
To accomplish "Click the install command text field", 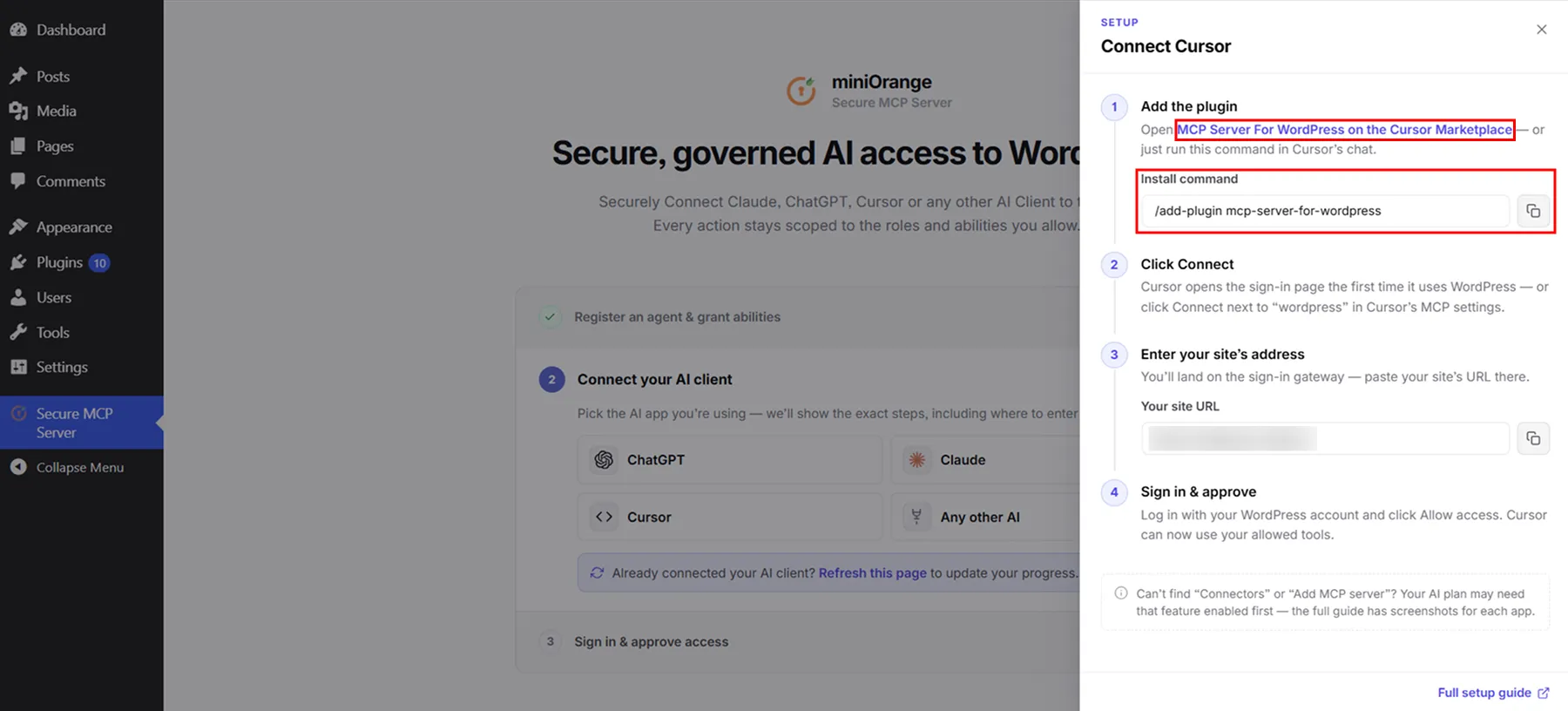I will pos(1325,211).
